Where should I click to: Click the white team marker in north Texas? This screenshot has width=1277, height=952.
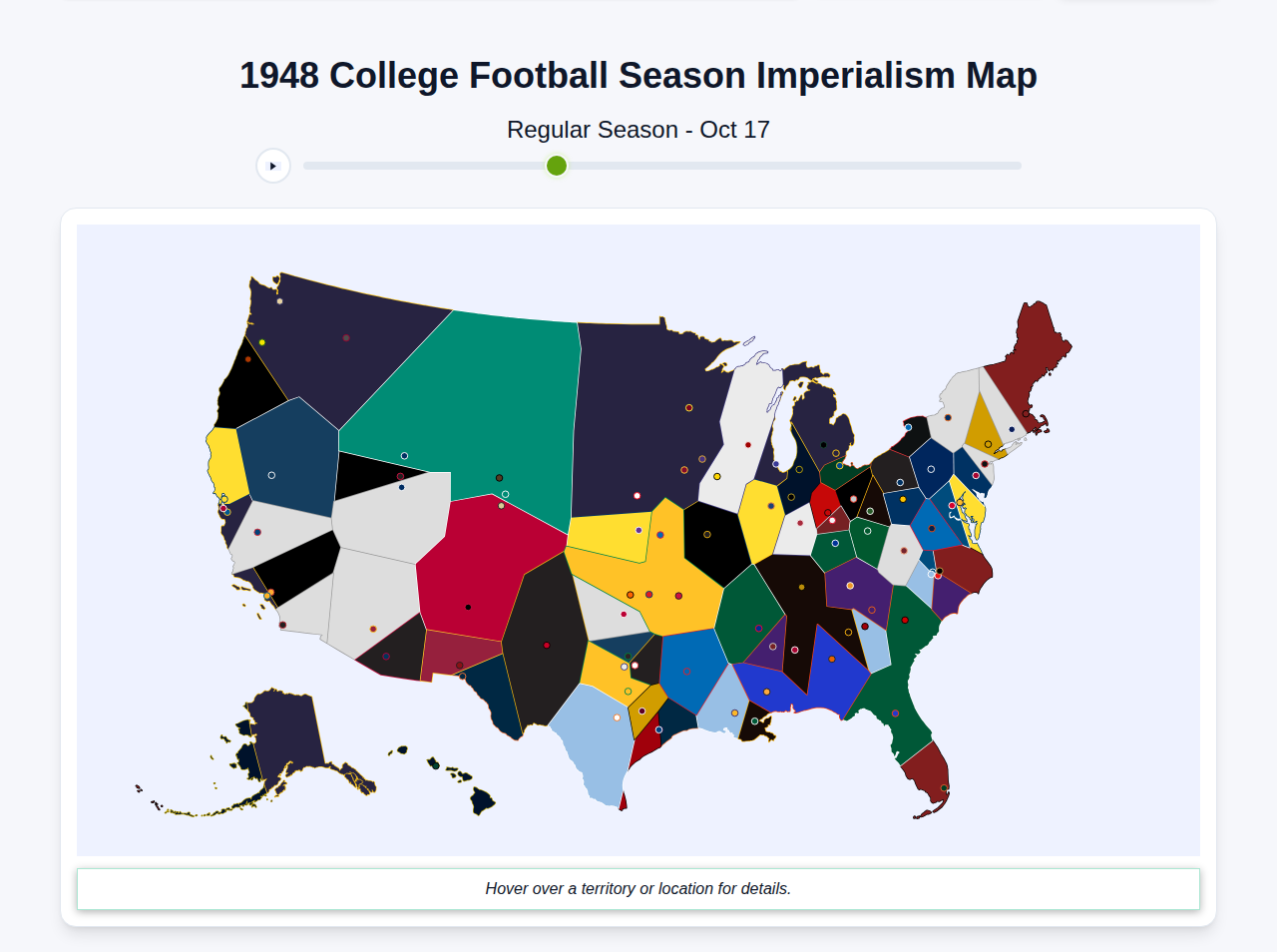coord(635,666)
